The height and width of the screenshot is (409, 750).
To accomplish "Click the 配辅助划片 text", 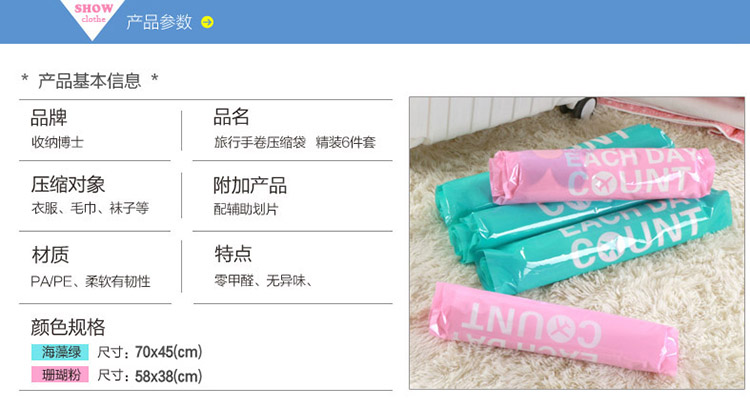I will pyautogui.click(x=246, y=209).
